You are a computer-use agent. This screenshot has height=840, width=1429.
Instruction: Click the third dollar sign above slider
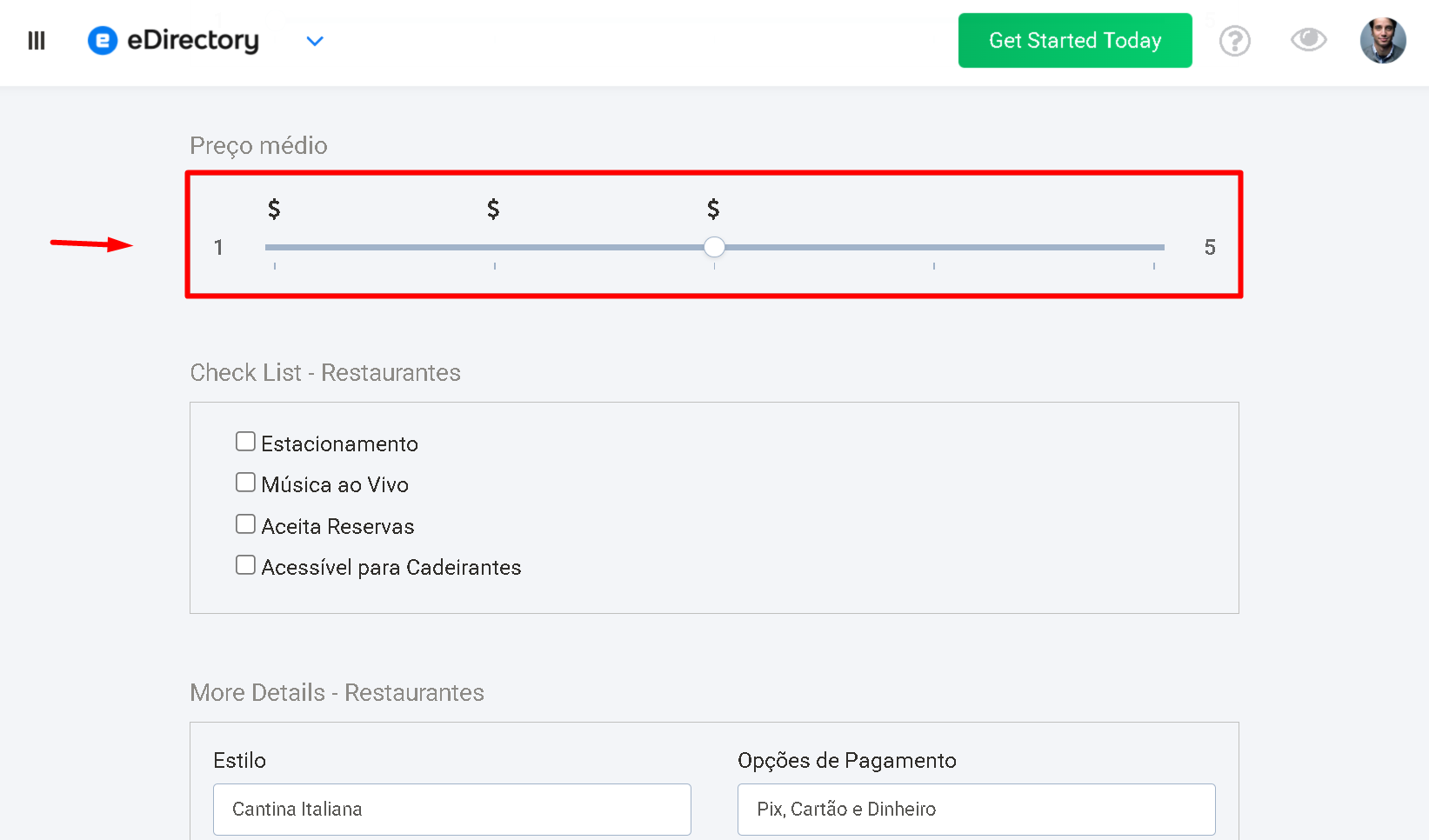(x=713, y=209)
